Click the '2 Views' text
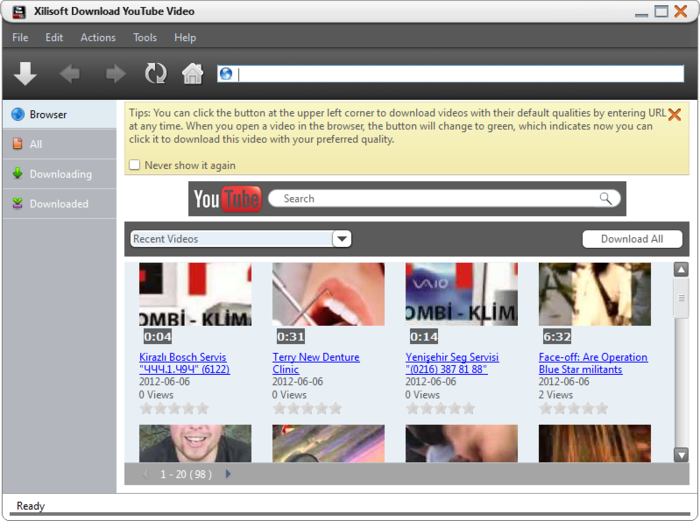The height and width of the screenshot is (521, 700). (x=555, y=395)
